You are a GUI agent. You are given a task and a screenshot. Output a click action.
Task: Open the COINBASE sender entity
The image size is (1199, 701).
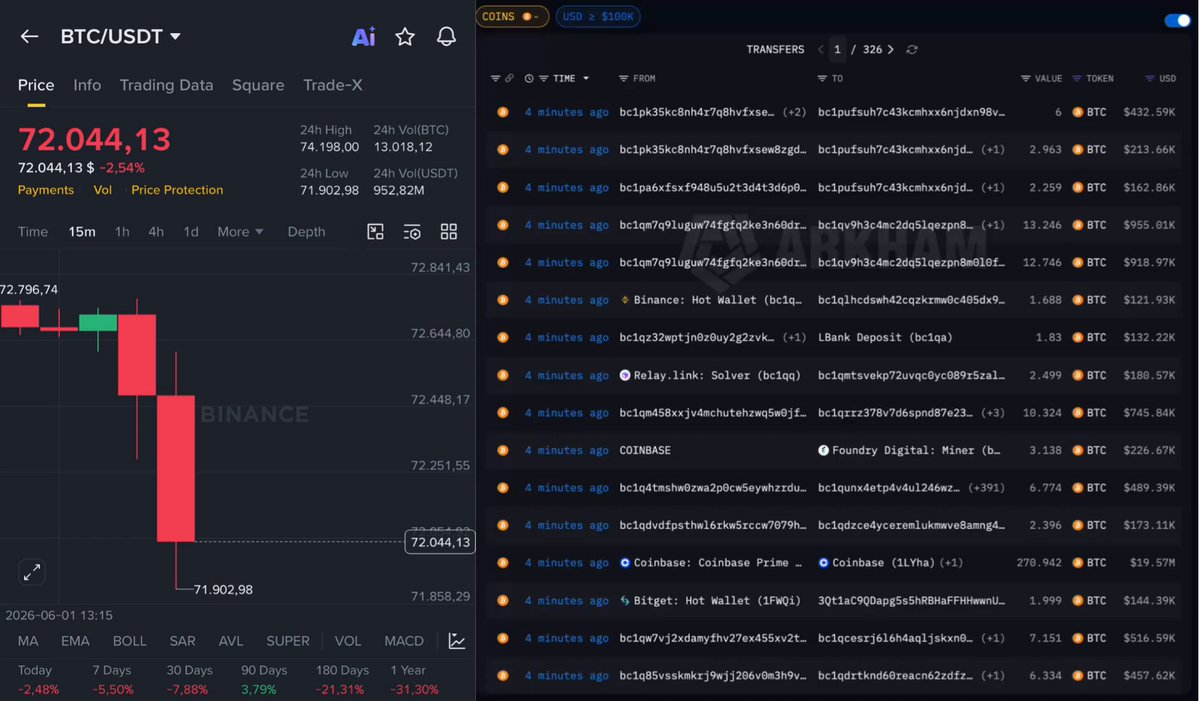coord(645,450)
